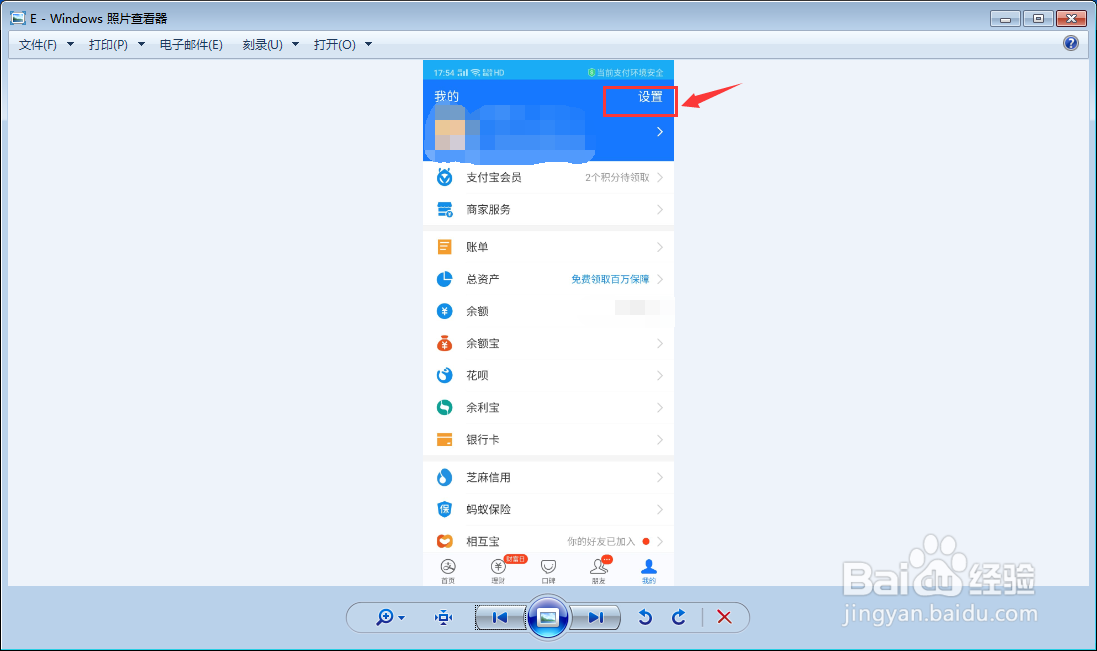The height and width of the screenshot is (651, 1097).
Task: Start the slide show
Action: pos(548,617)
